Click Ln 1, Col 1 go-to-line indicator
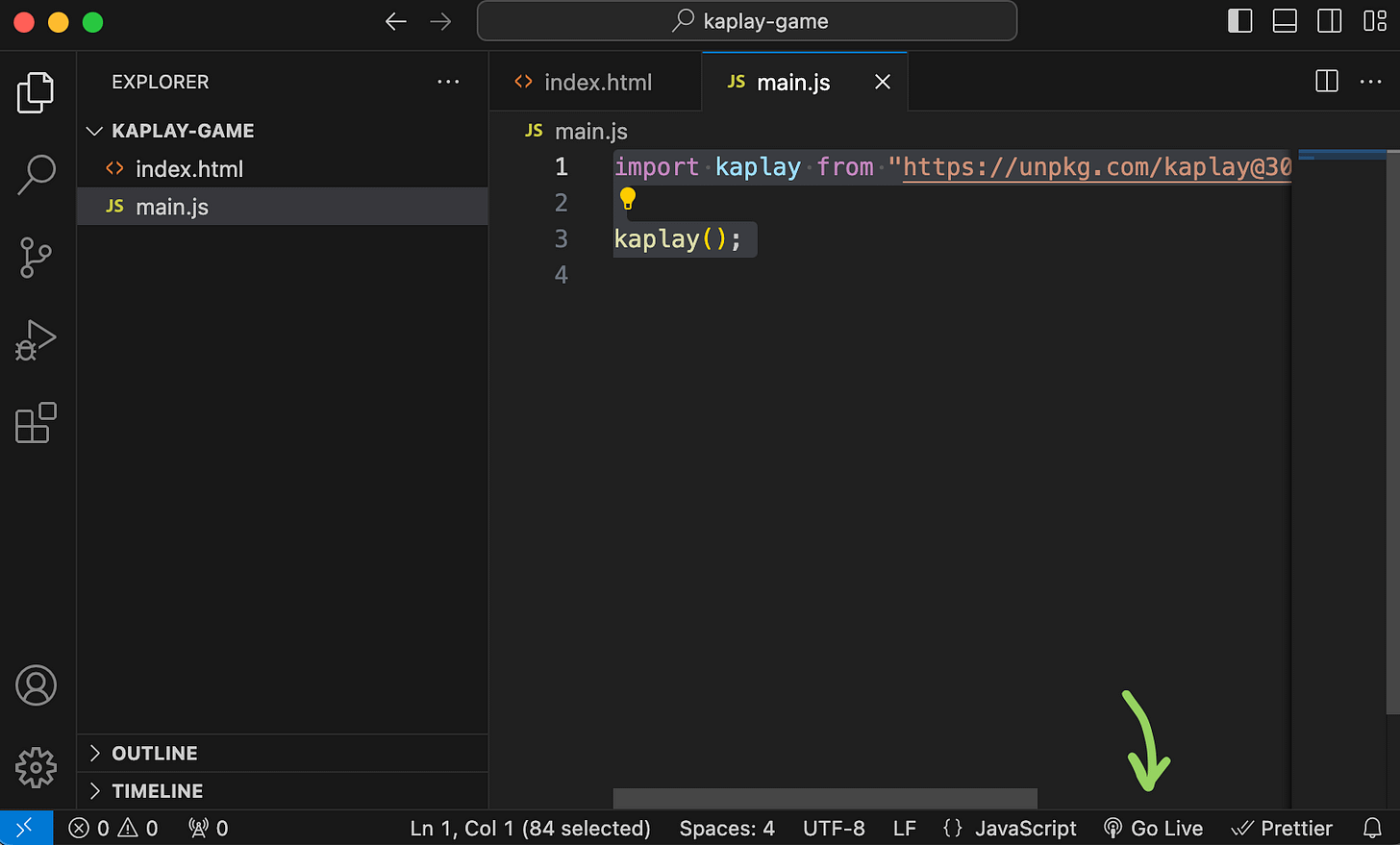1400x845 pixels. [x=530, y=828]
